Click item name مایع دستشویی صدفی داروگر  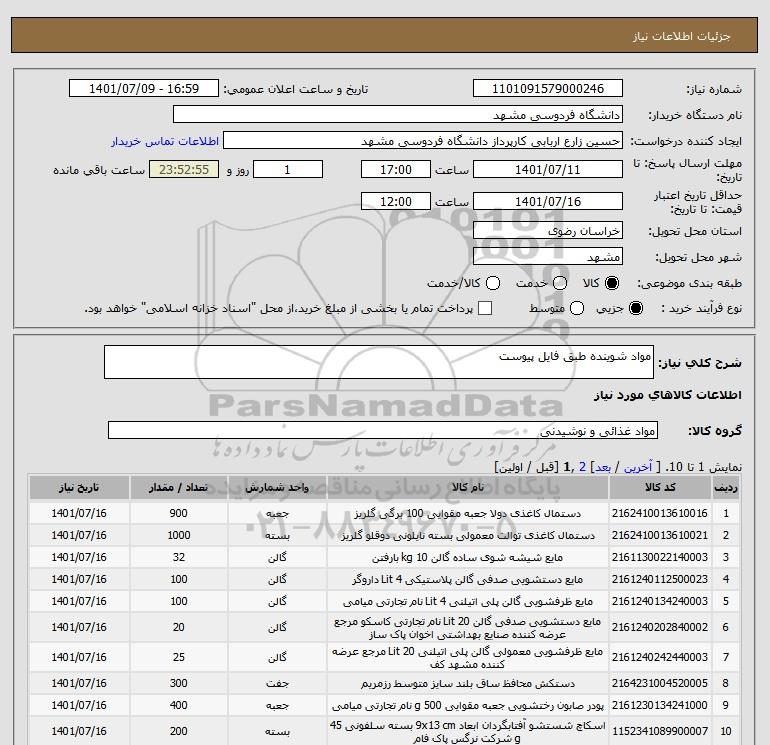(468, 579)
